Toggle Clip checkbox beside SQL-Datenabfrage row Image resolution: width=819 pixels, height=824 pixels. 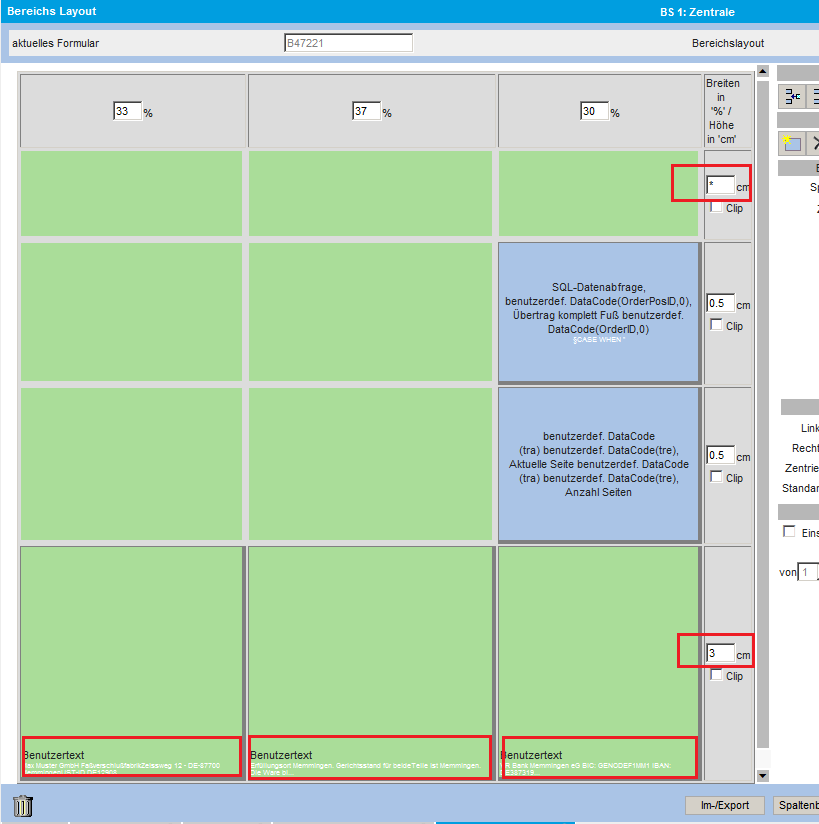tap(716, 325)
